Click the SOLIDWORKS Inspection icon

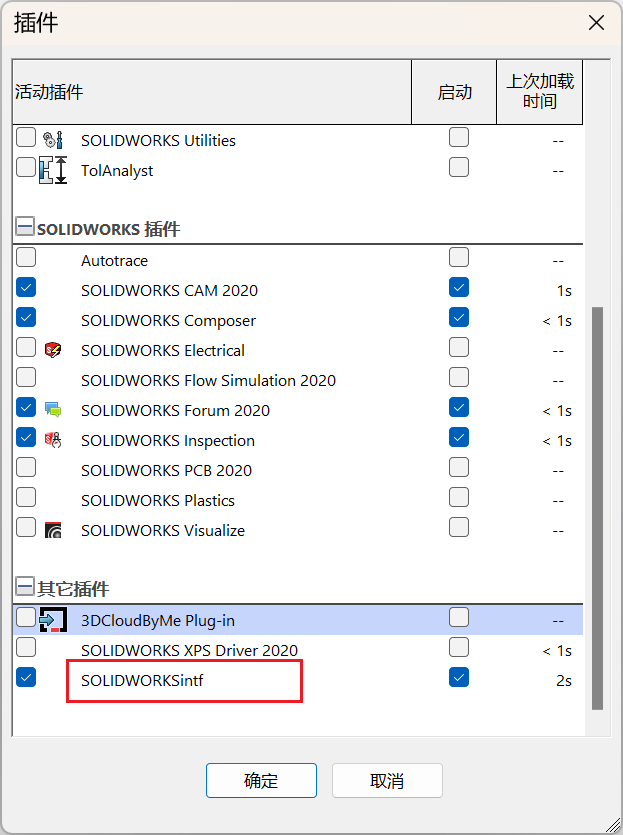(x=53, y=440)
